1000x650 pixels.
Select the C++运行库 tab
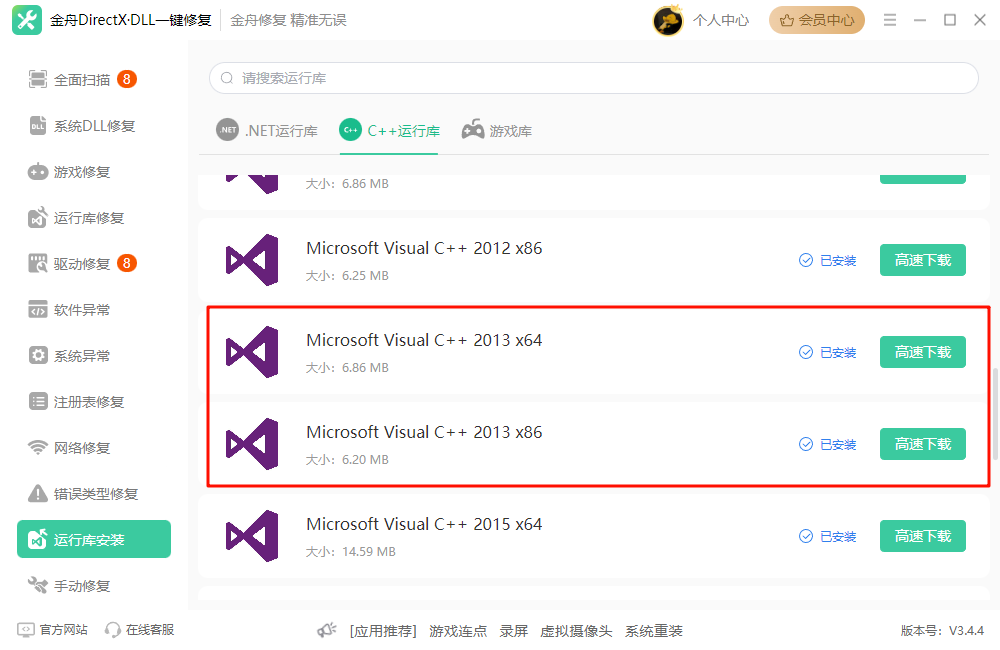[x=390, y=131]
